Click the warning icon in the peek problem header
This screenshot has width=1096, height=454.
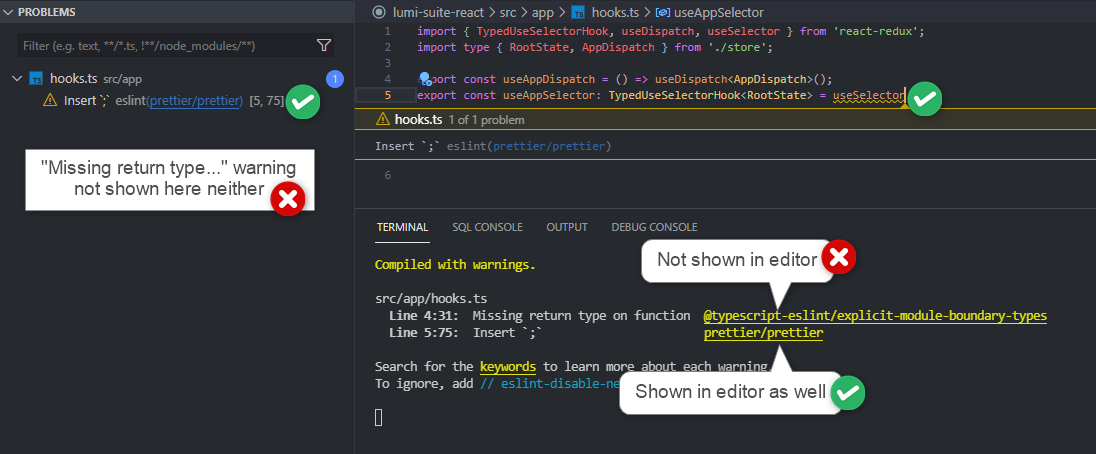coord(382,119)
